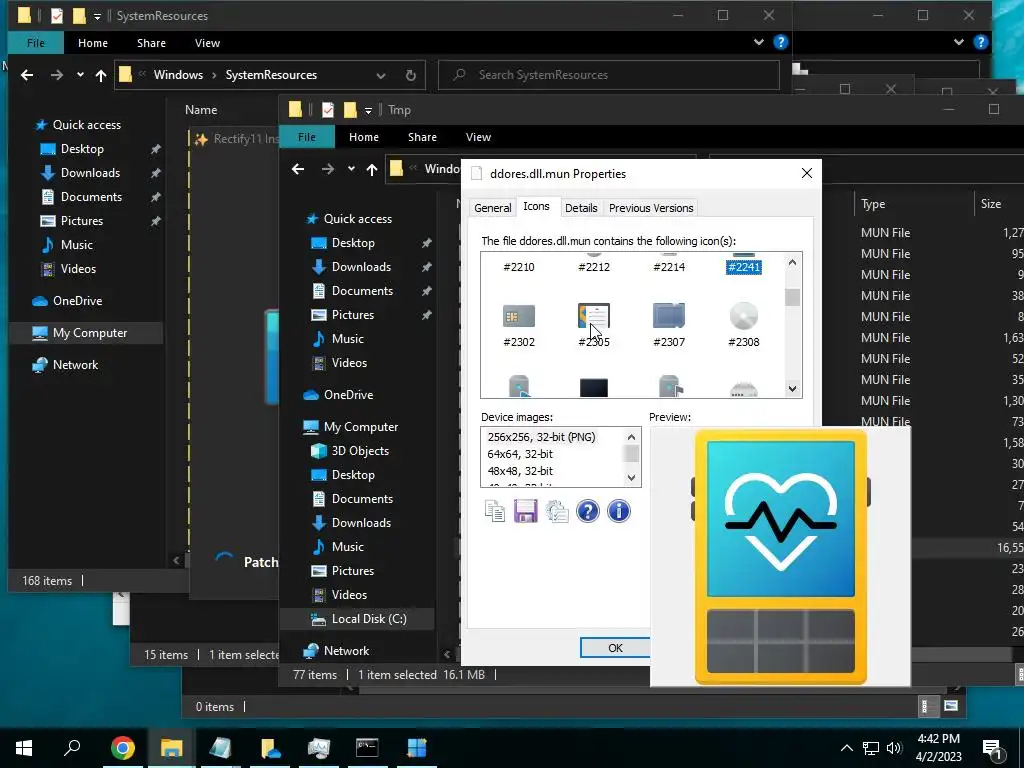Sort by Name column in SystemResources
This screenshot has height=768, width=1024.
coord(201,110)
